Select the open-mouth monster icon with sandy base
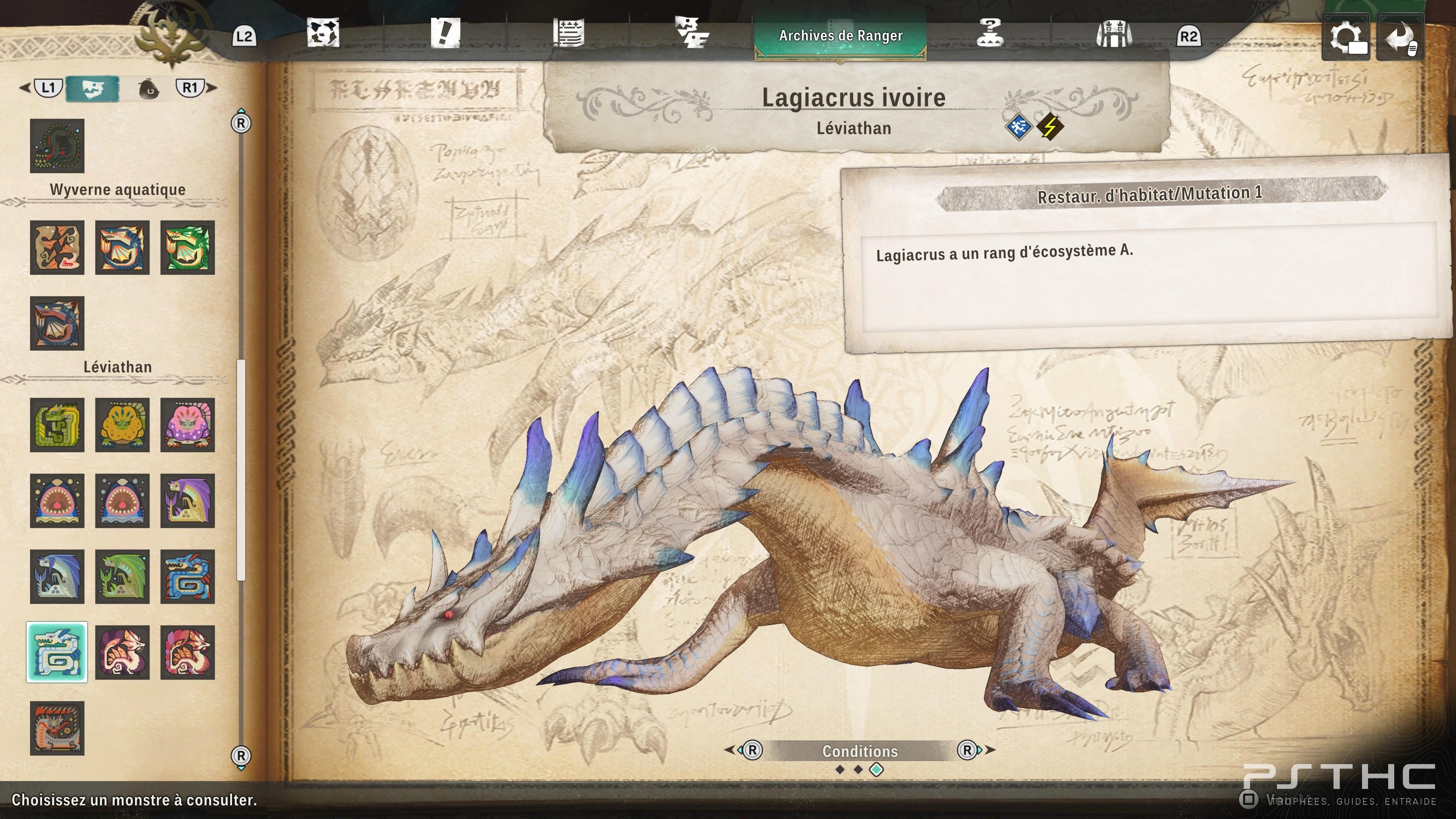 pyautogui.click(x=57, y=501)
